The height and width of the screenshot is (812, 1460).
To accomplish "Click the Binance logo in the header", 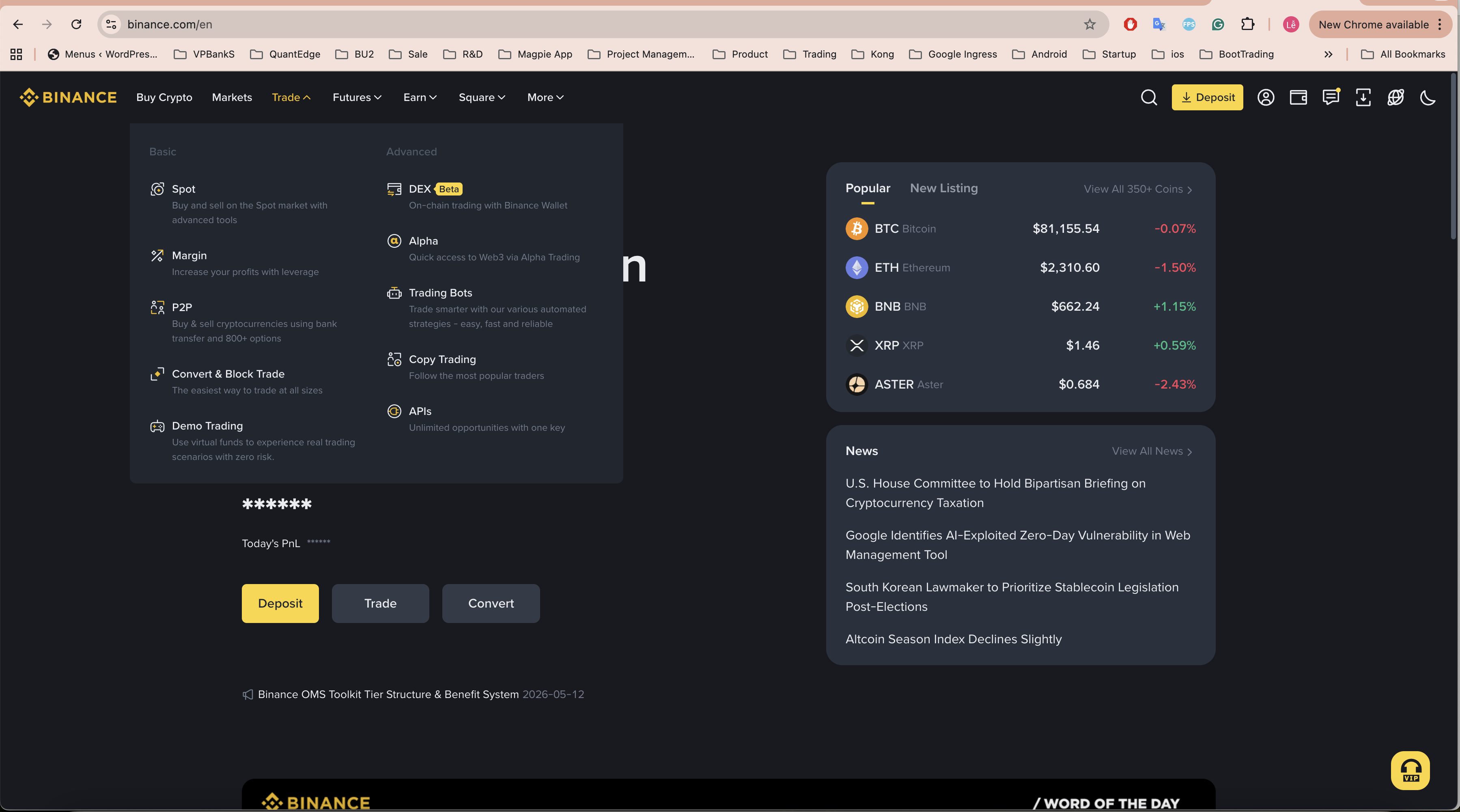I will 68,97.
